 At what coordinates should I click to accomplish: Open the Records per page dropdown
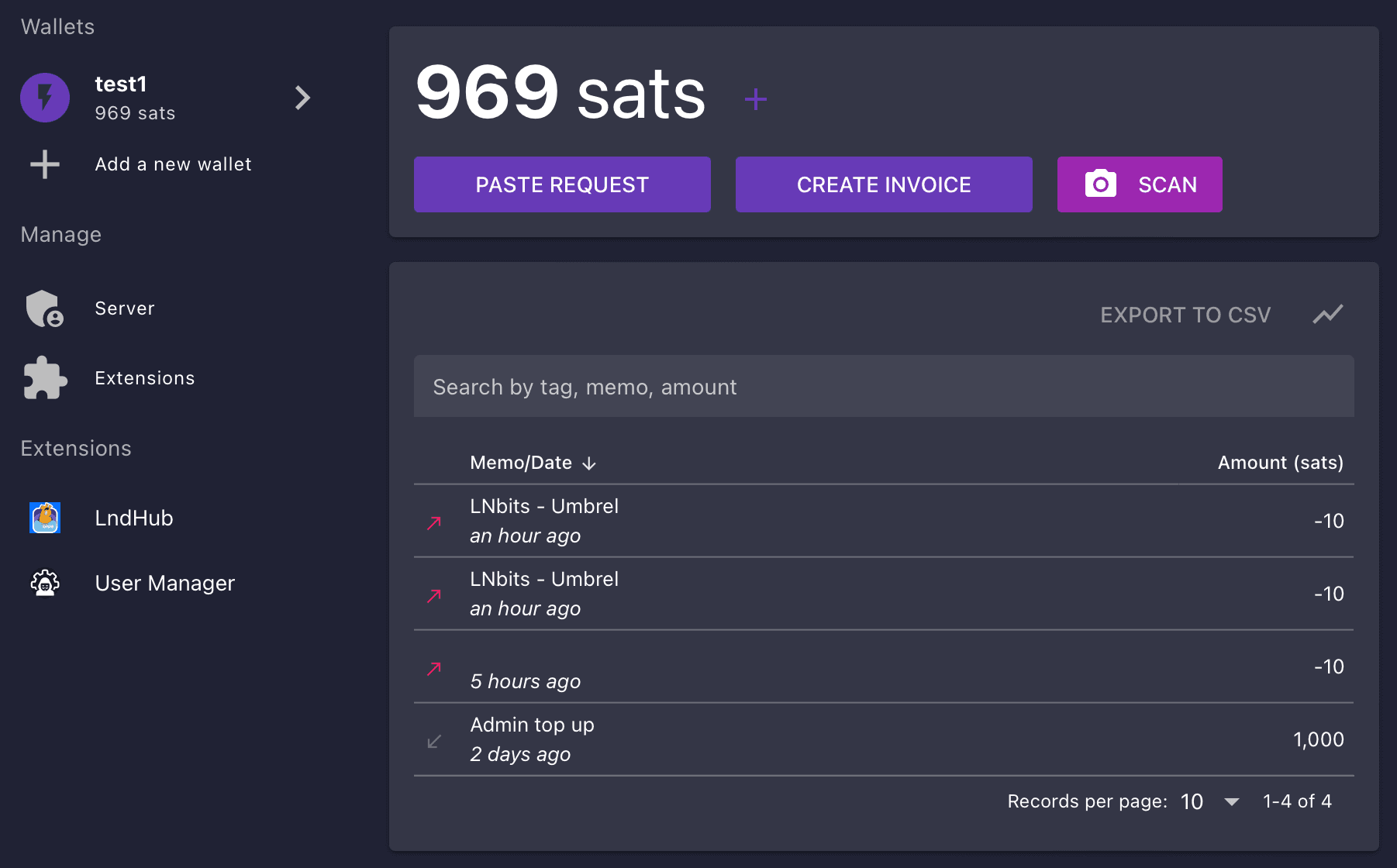click(x=1231, y=801)
